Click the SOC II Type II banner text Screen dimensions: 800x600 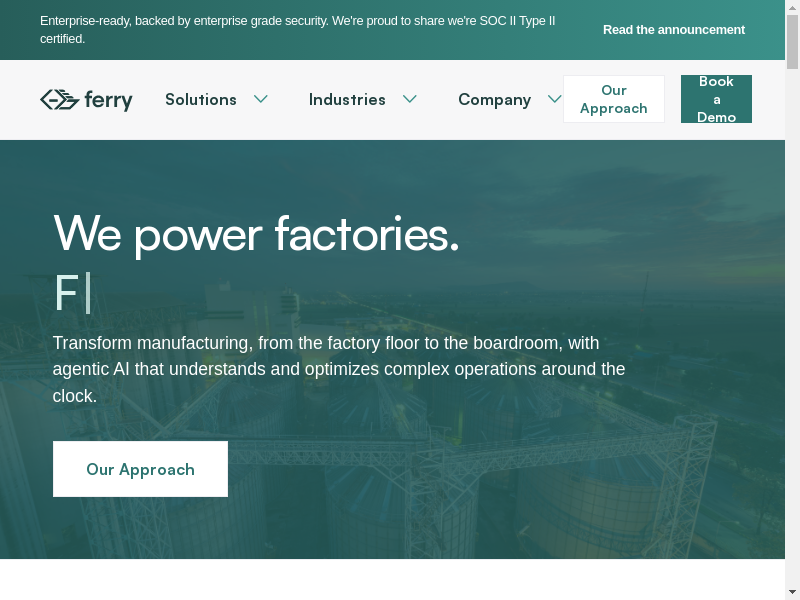point(297,30)
